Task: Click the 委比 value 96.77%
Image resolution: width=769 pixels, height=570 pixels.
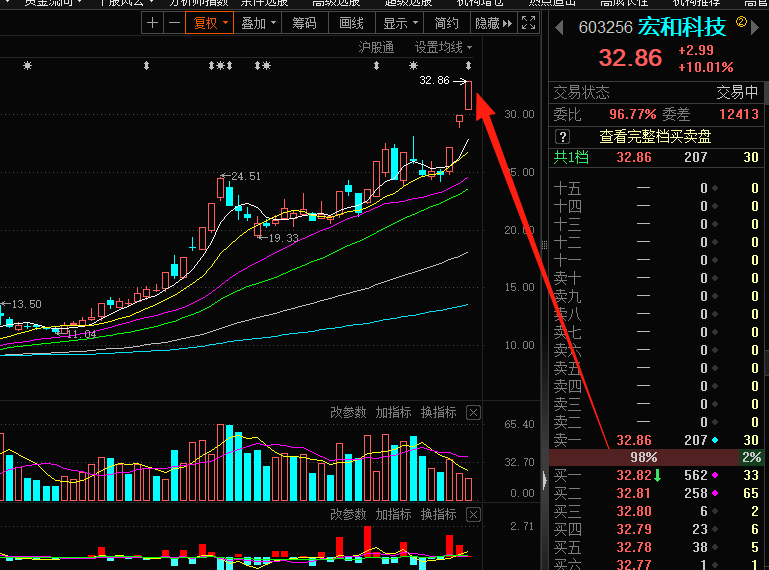Action: click(633, 114)
